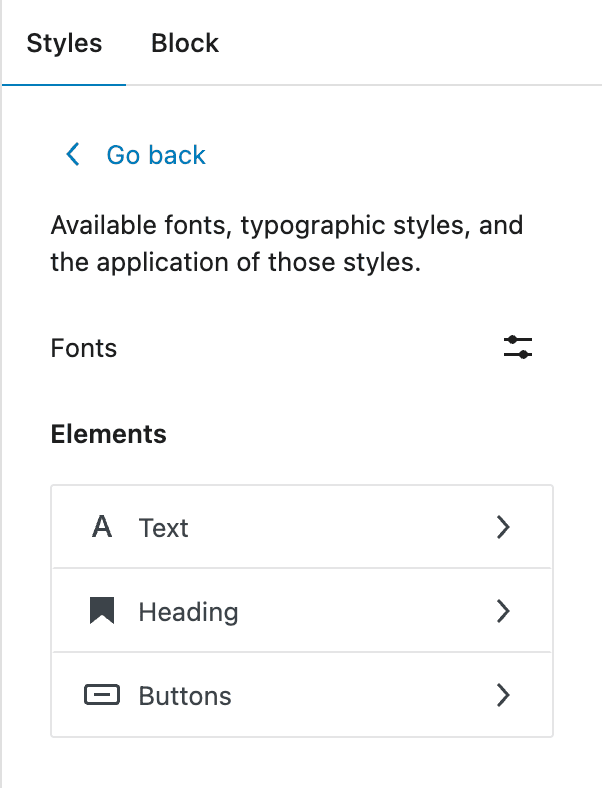Image resolution: width=602 pixels, height=788 pixels.
Task: Switch to the Styles tab
Action: (x=64, y=44)
